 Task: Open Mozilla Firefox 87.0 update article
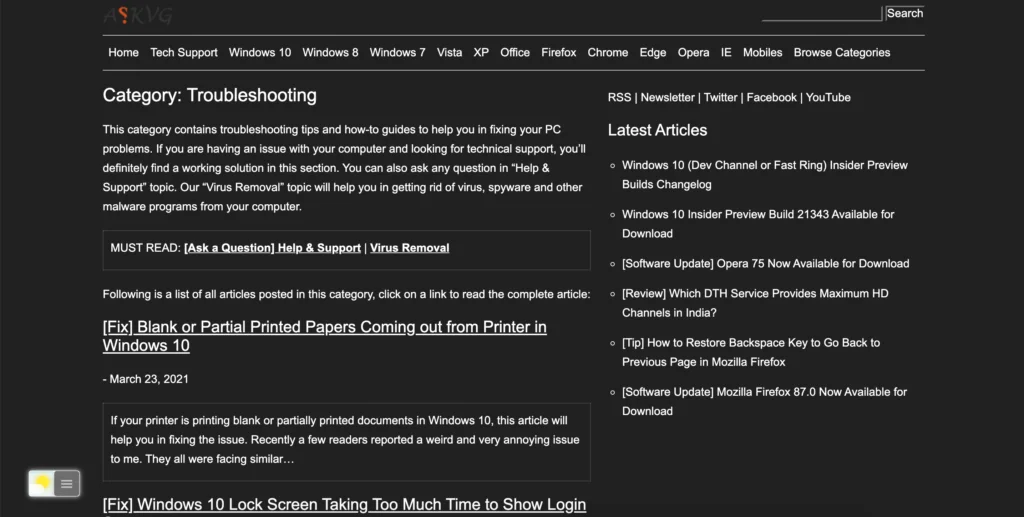765,401
